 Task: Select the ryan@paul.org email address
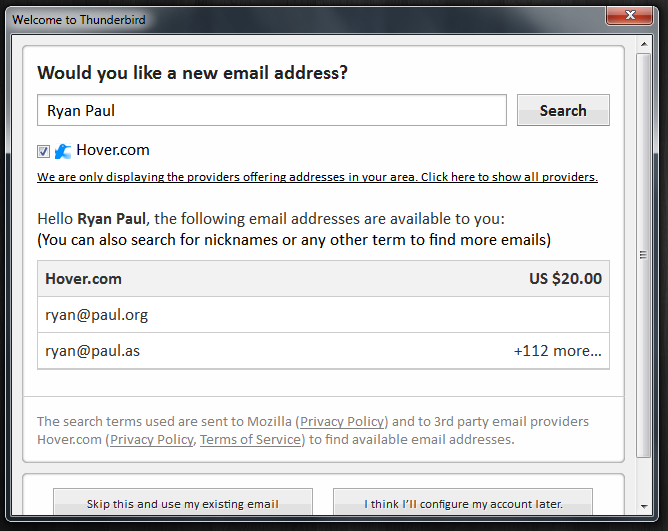[x=323, y=315]
